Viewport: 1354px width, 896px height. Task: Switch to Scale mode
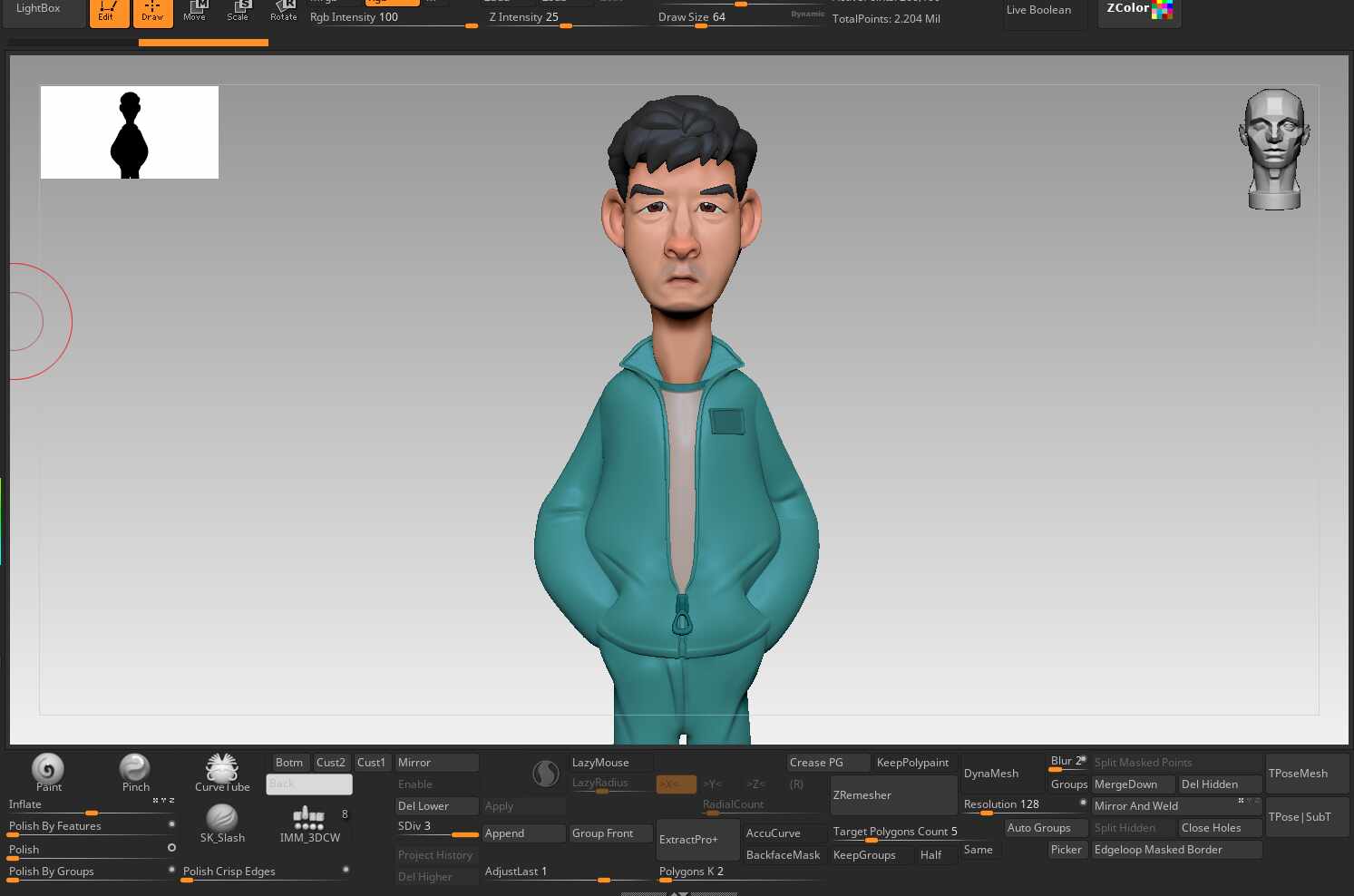coord(239,12)
